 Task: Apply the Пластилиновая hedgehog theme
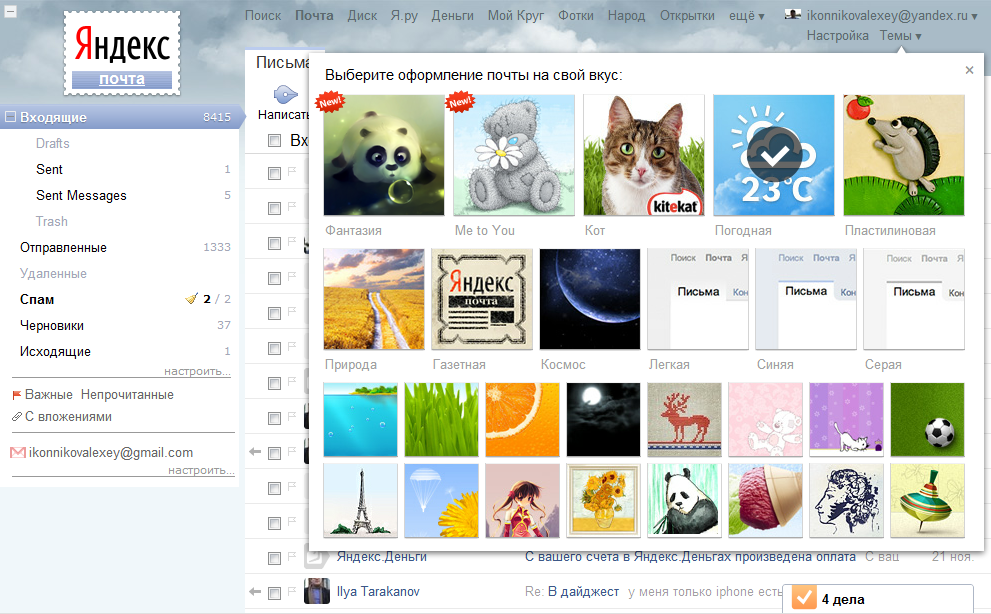[904, 156]
